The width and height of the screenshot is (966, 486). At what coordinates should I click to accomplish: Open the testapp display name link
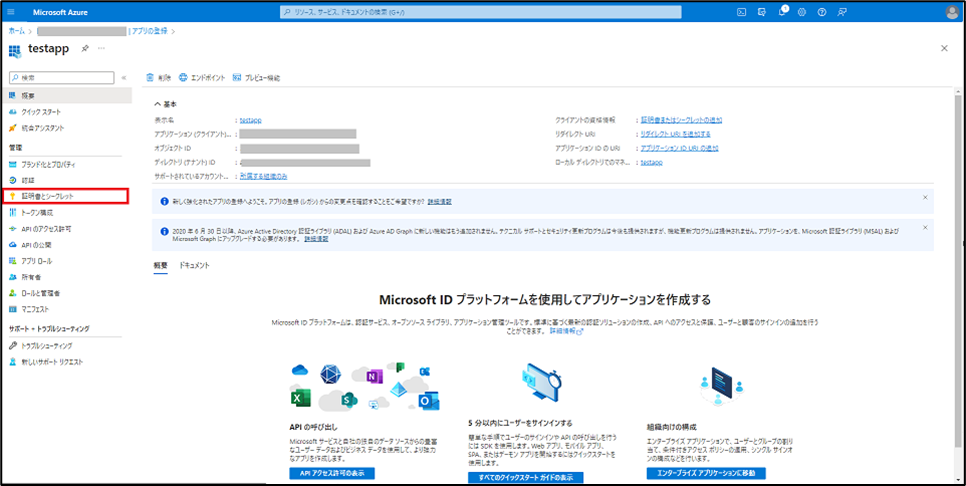click(251, 120)
